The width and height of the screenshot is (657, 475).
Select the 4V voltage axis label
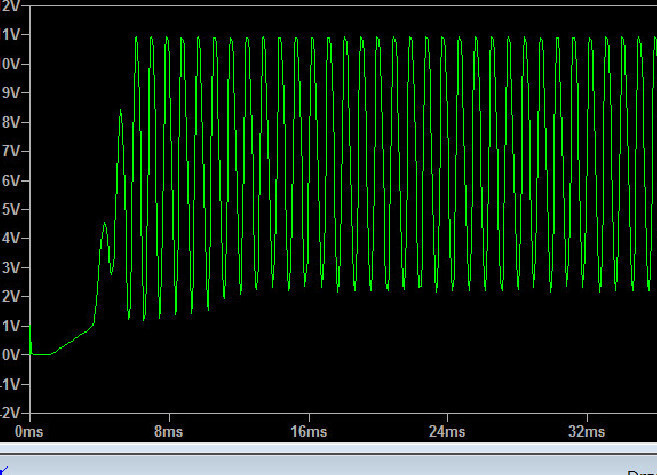coord(10,238)
